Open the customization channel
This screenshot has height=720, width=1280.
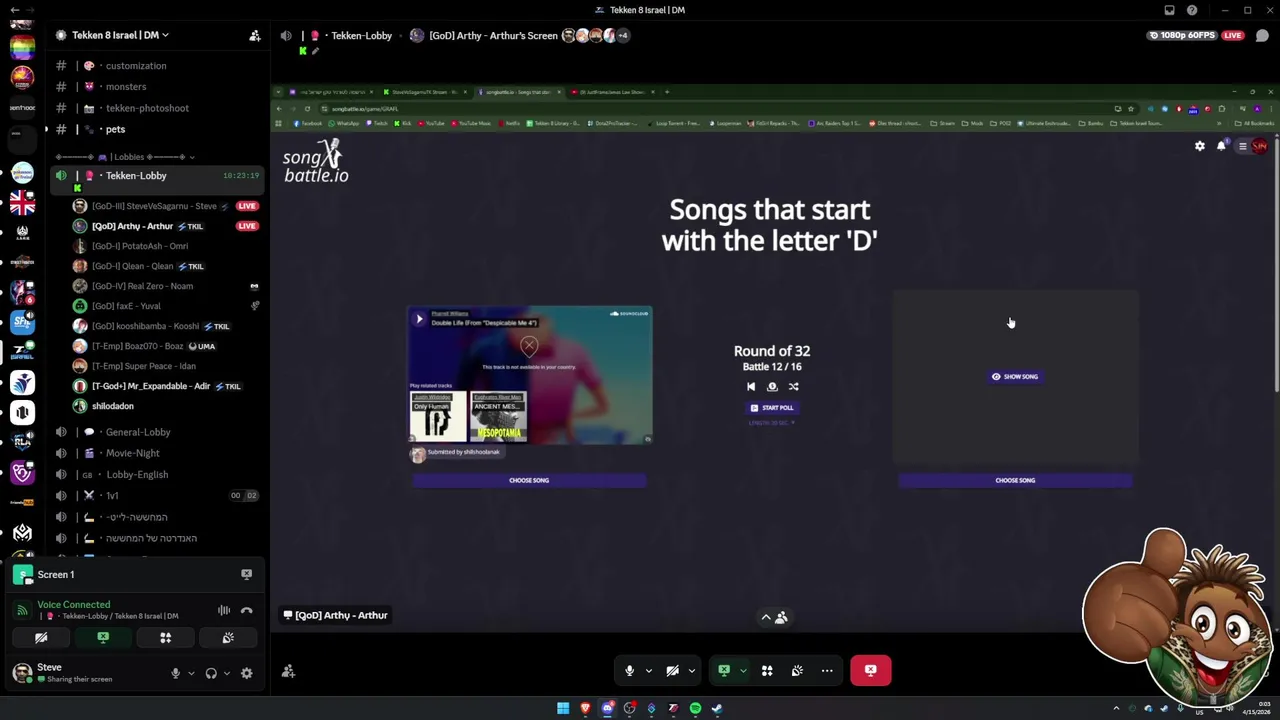pyautogui.click(x=136, y=66)
